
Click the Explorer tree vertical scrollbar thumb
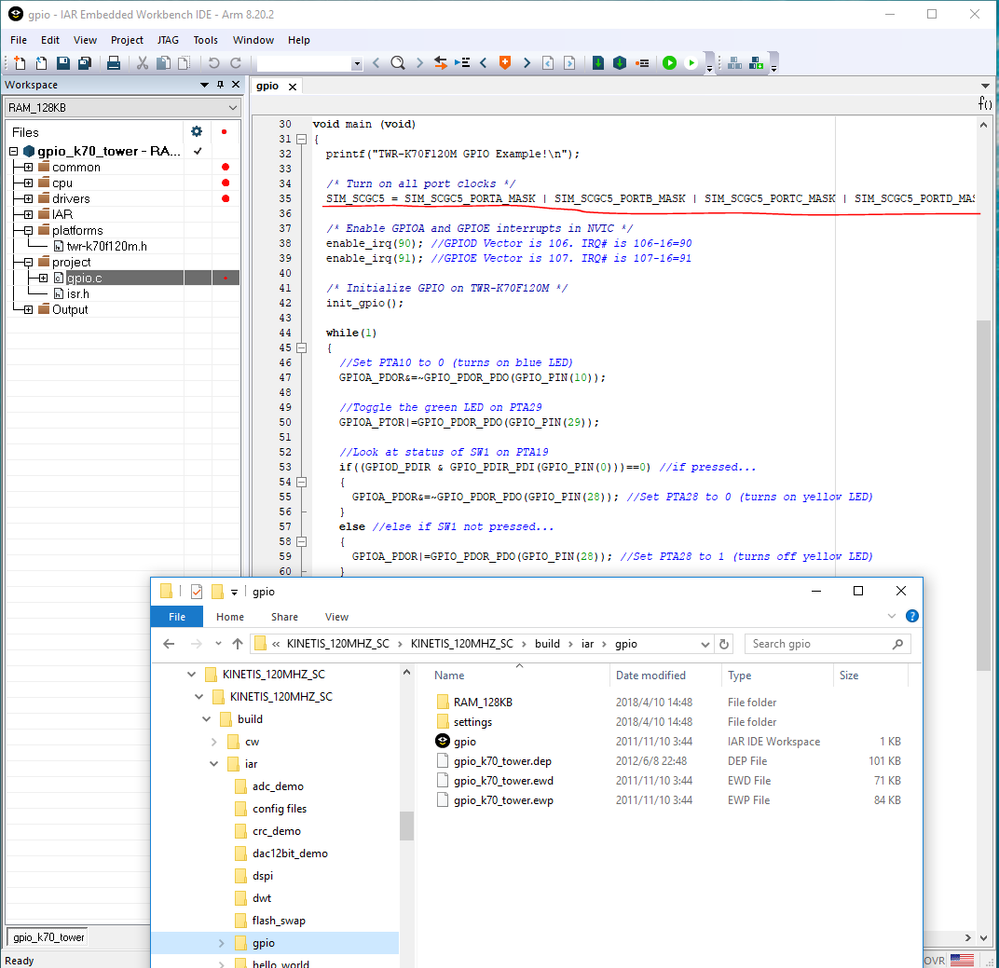406,826
